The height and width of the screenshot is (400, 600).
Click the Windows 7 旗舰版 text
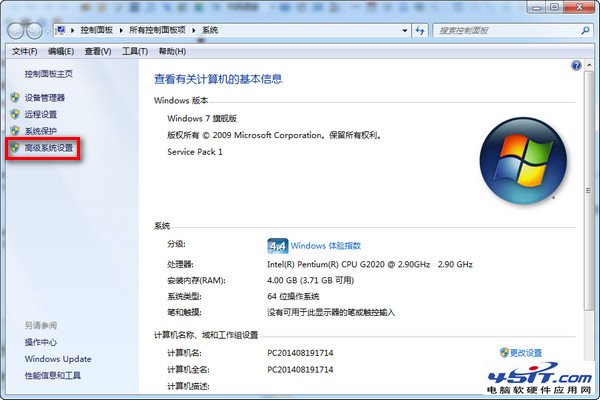202,118
